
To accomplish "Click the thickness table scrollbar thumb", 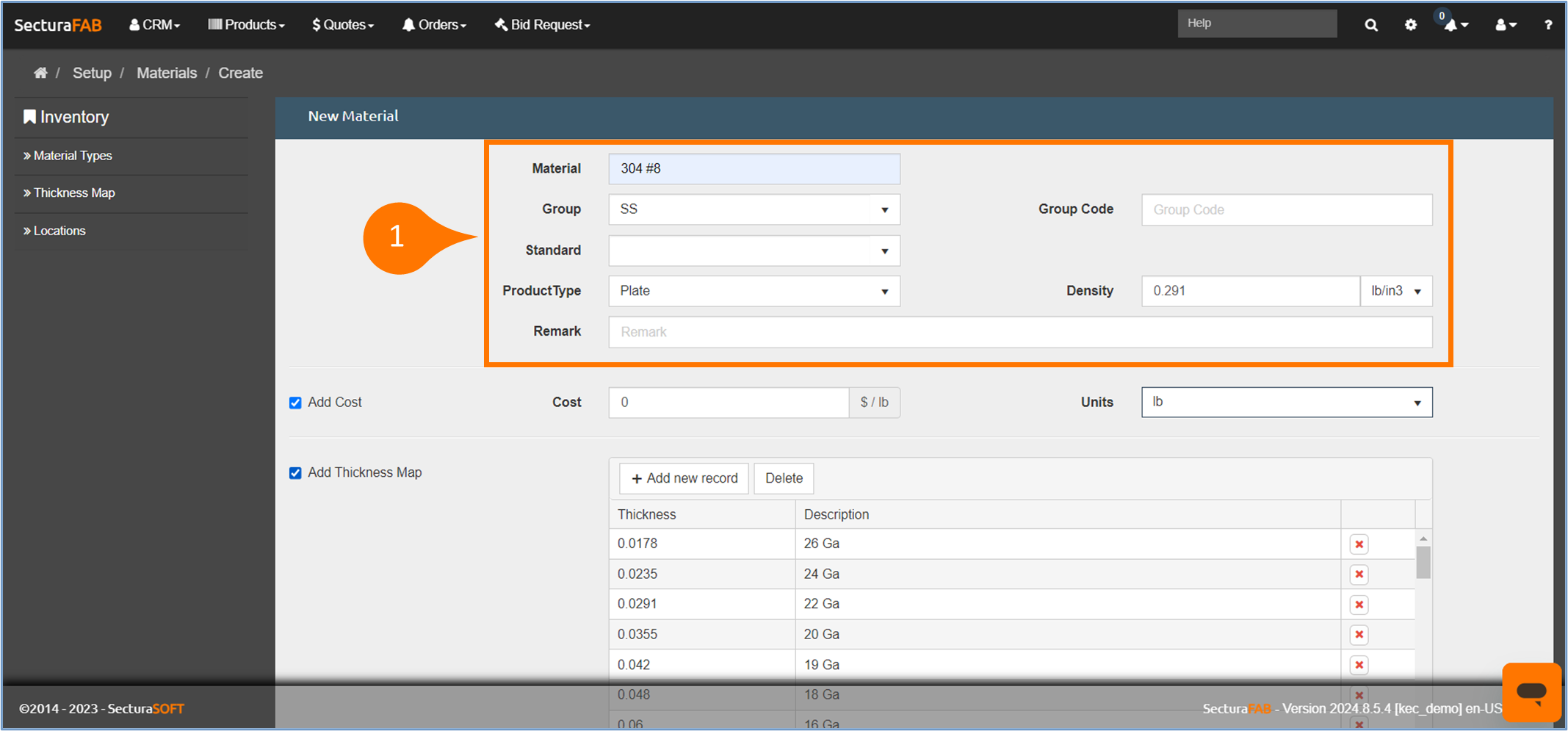I will click(1423, 563).
